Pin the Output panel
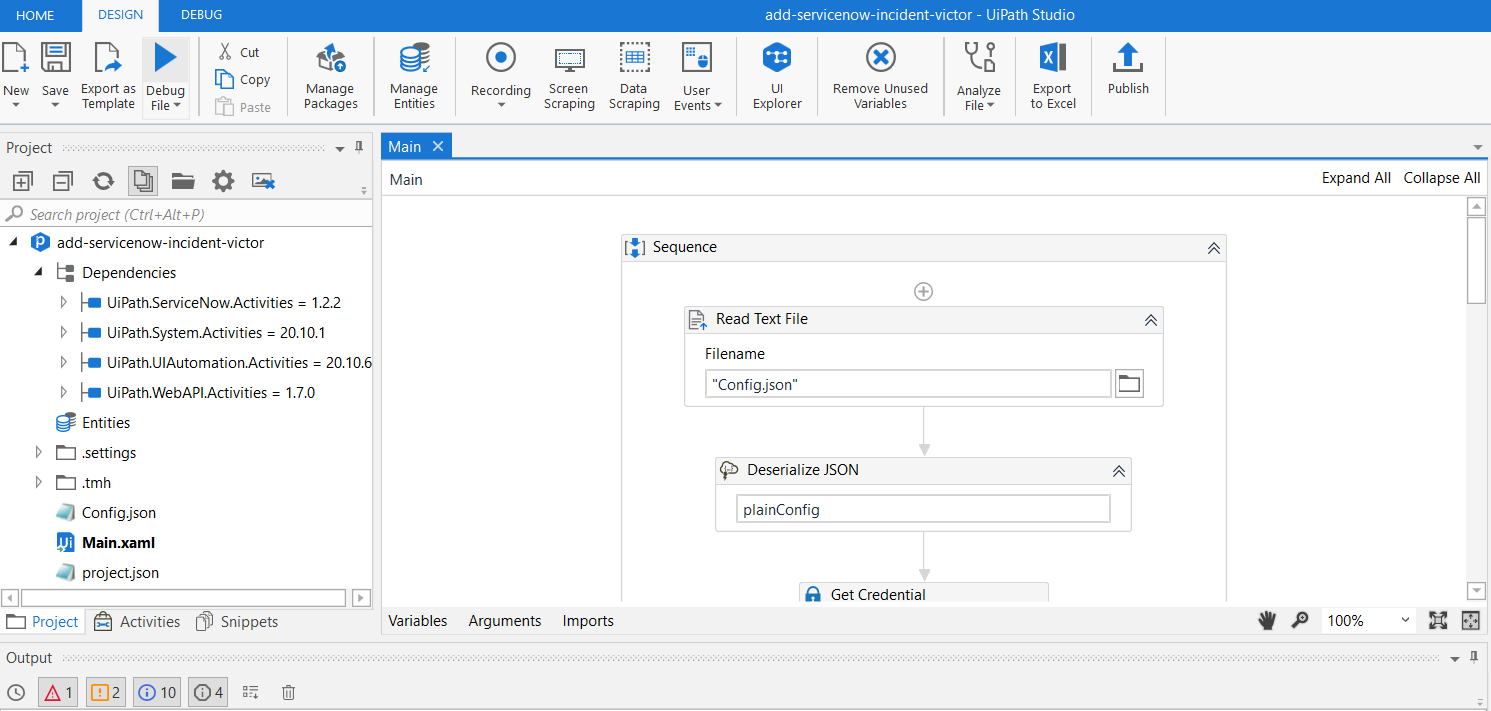Viewport: 1491px width, 711px height. [1473, 658]
